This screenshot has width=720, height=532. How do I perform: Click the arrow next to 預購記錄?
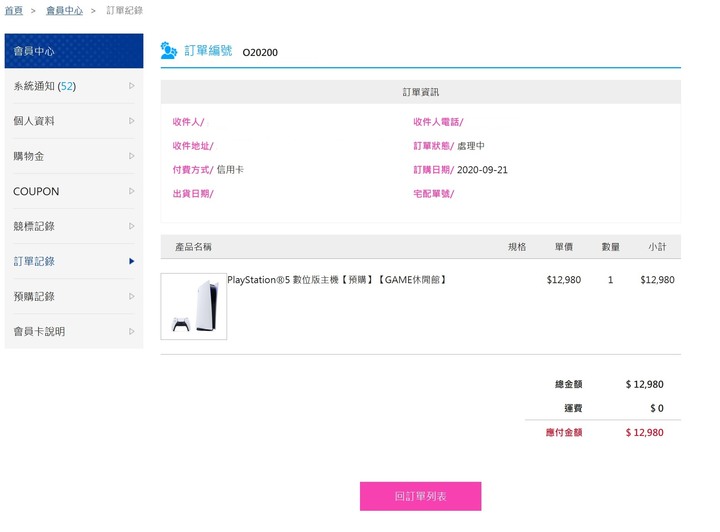(x=132, y=296)
